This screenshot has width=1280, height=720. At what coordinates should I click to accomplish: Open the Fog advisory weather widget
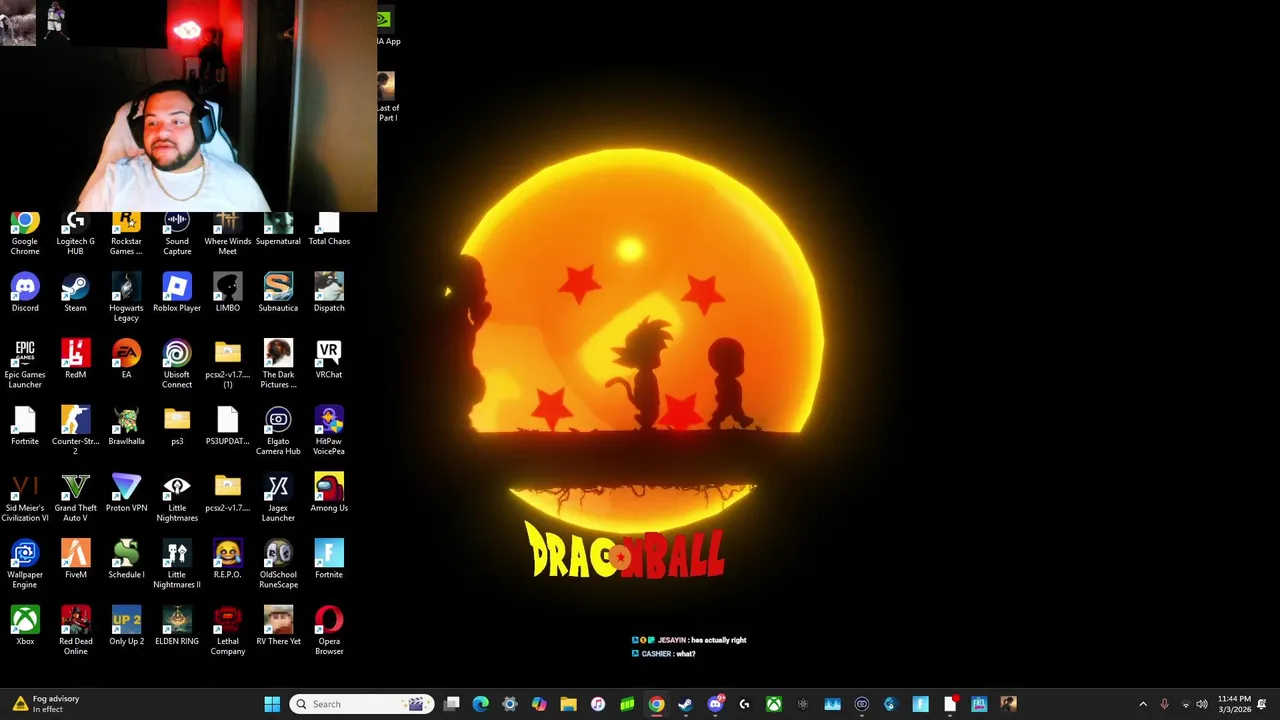[44, 704]
